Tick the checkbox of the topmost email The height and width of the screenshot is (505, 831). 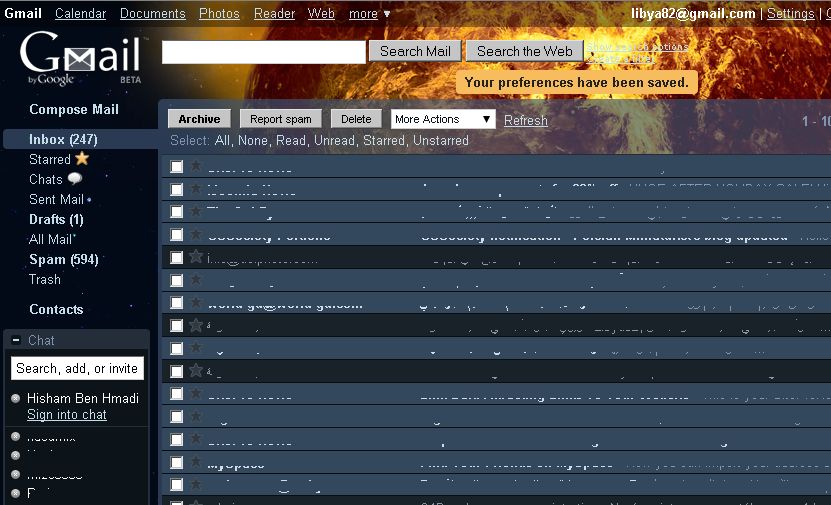coord(176,167)
